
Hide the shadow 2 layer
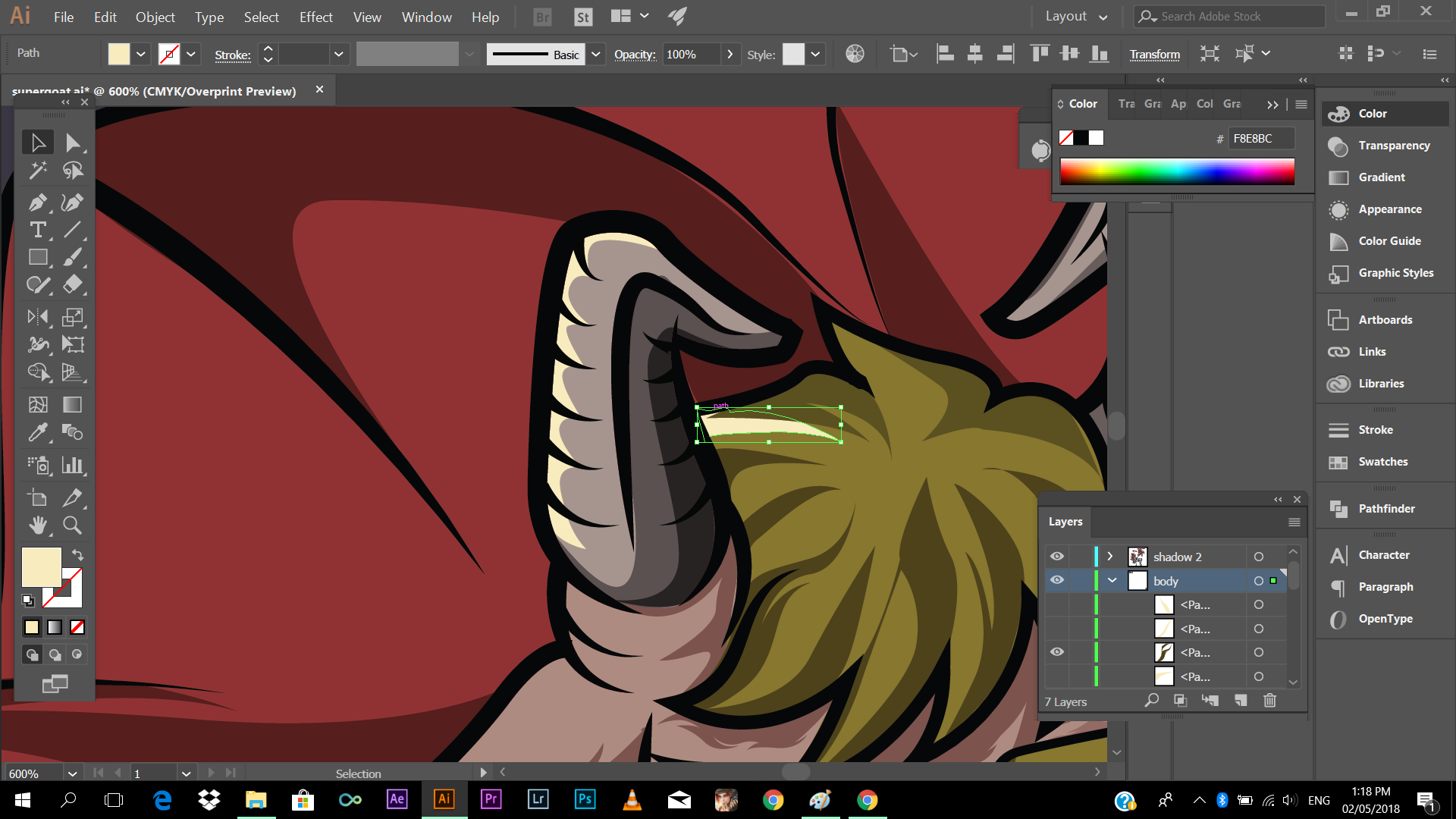point(1056,557)
